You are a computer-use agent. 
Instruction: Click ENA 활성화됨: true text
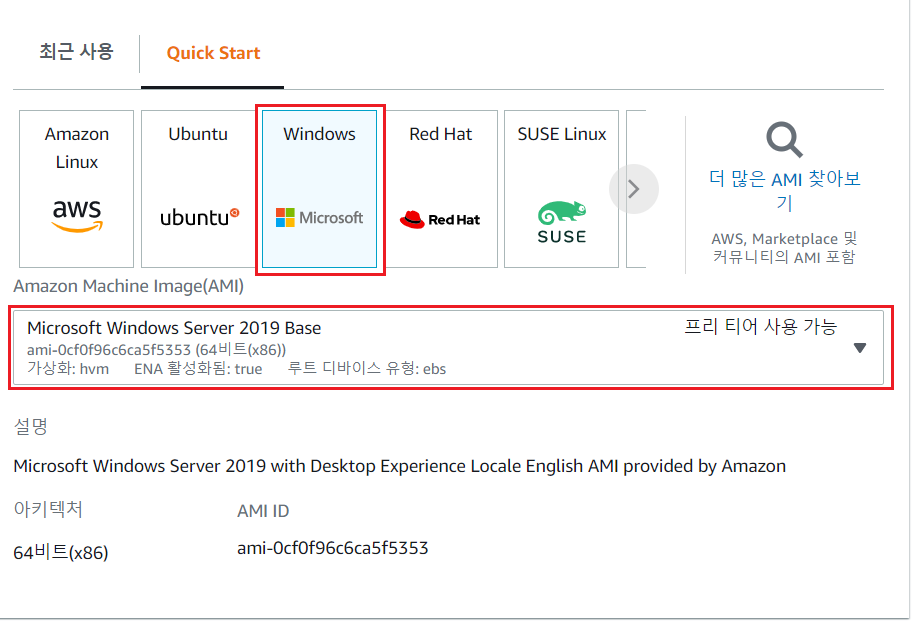(198, 369)
